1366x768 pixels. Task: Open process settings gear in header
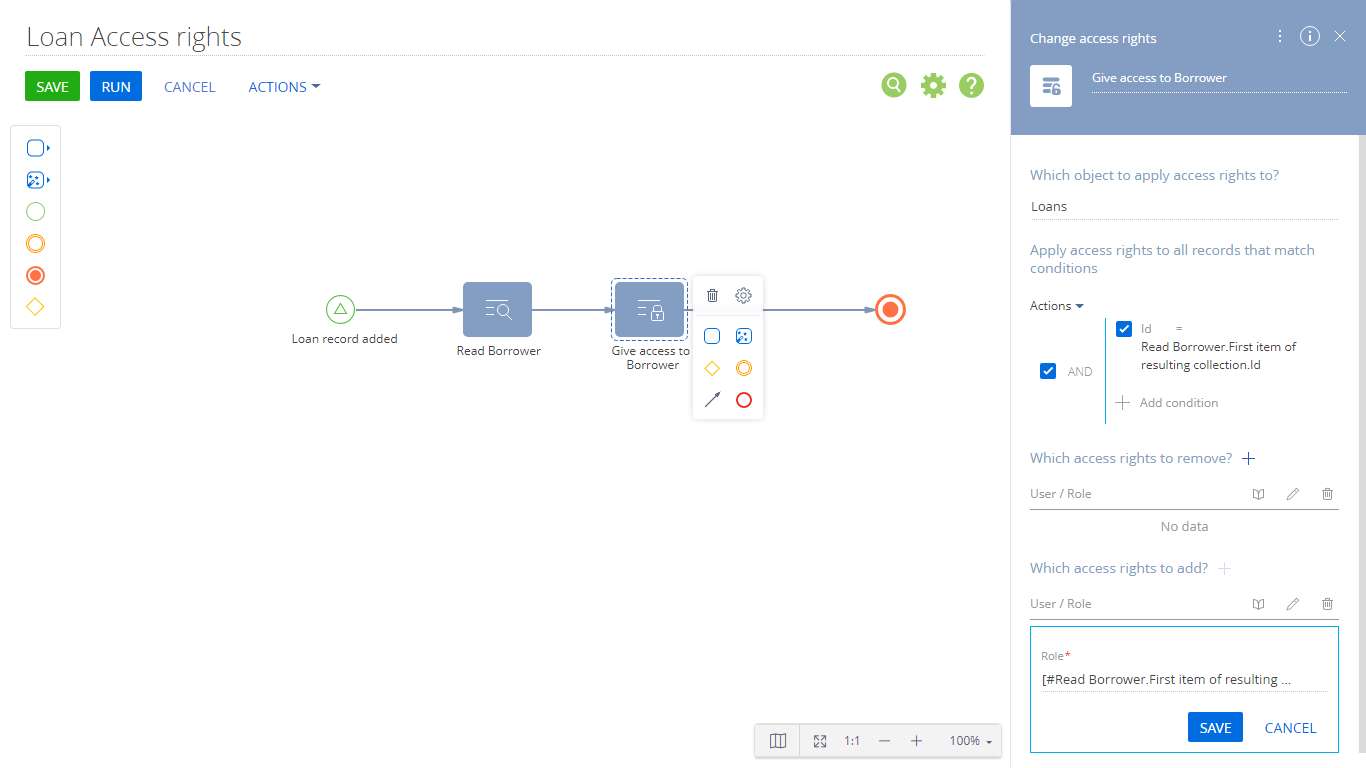point(933,86)
